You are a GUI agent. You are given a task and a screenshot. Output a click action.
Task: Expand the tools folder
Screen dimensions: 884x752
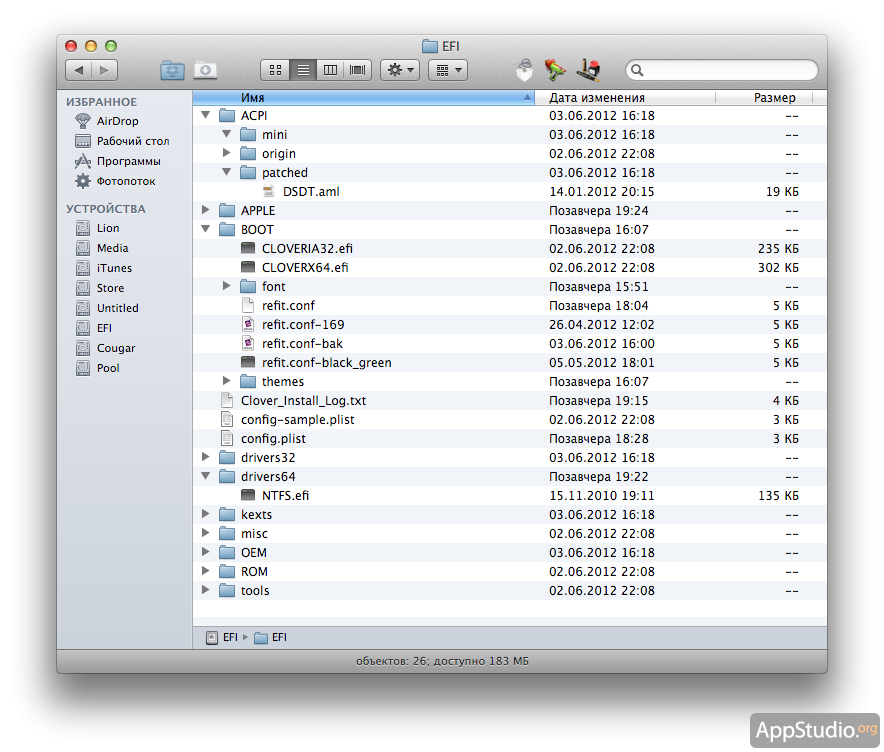click(206, 590)
